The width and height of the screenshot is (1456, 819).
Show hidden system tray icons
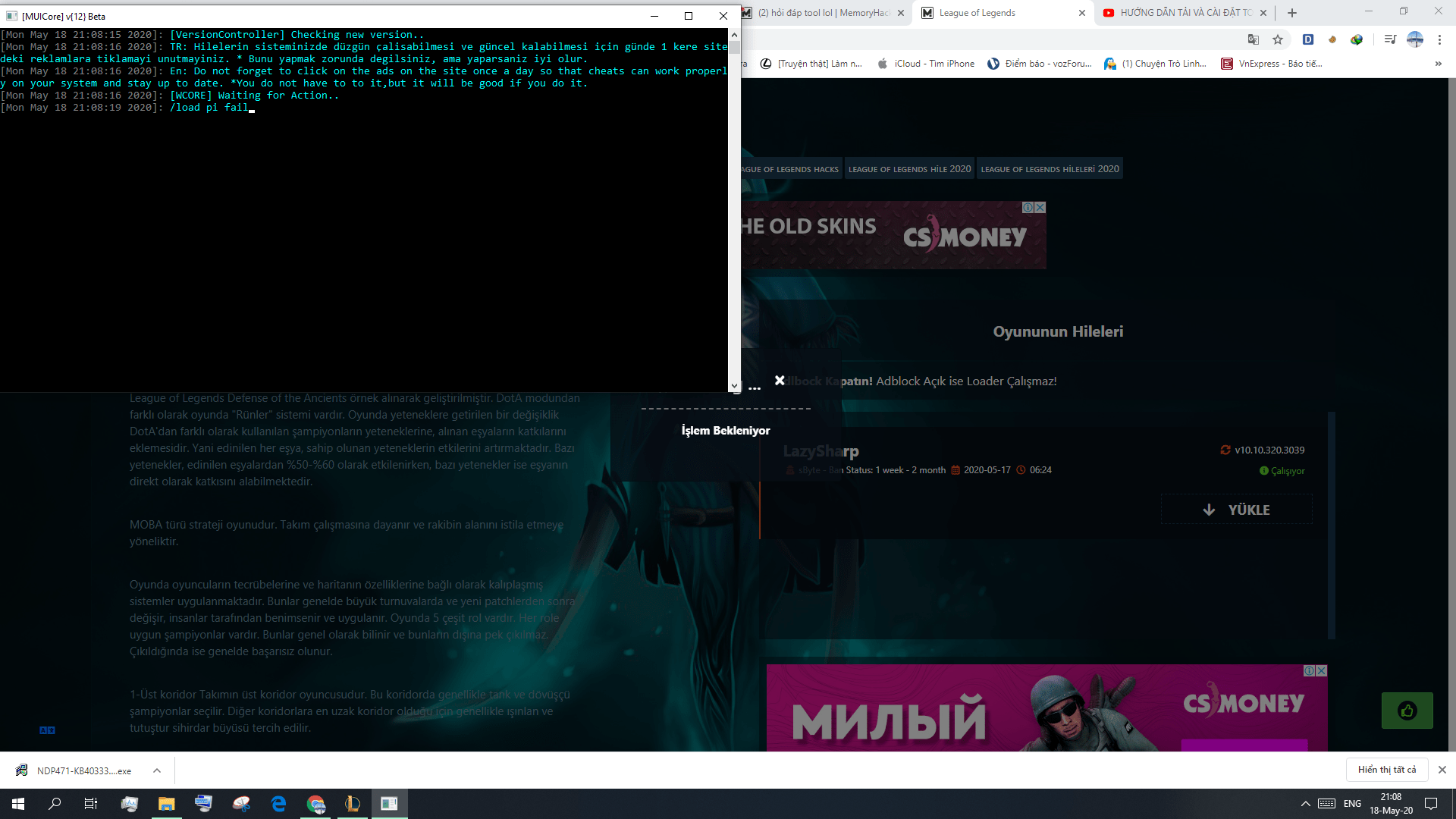tap(1305, 804)
